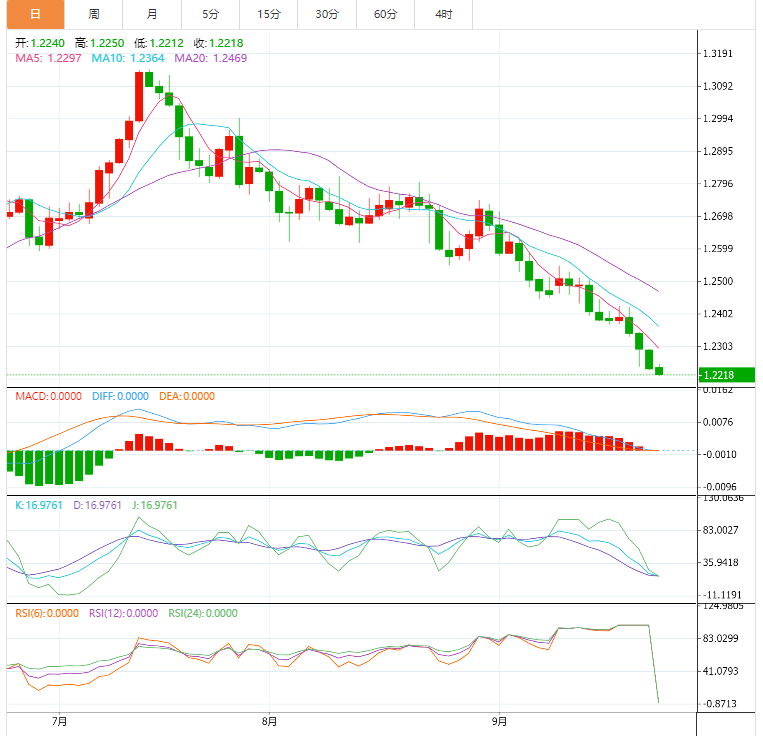Click the green 1.2218 current price tag

[x=727, y=375]
